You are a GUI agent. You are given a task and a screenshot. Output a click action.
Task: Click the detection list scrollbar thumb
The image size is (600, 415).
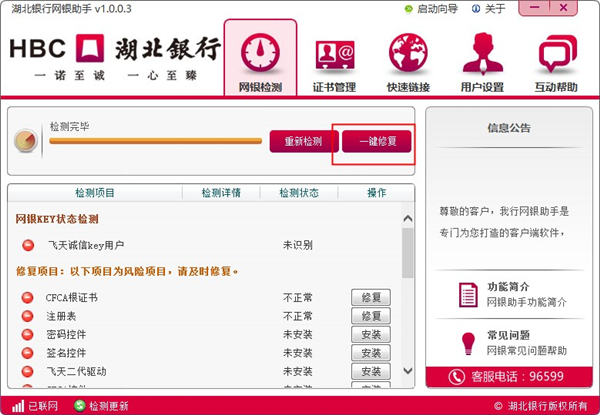408,253
